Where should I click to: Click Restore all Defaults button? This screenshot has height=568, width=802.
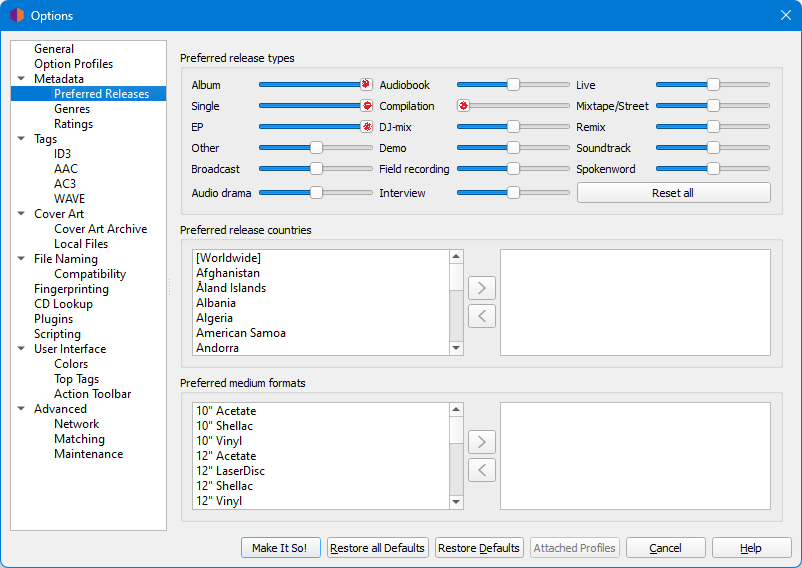tap(377, 548)
